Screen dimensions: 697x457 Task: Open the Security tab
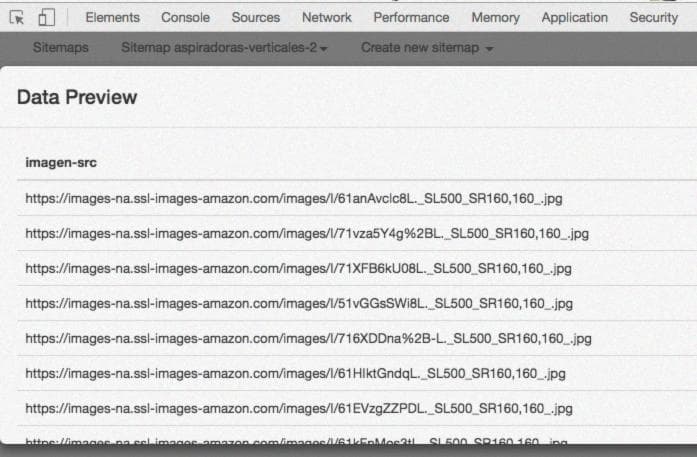click(653, 17)
